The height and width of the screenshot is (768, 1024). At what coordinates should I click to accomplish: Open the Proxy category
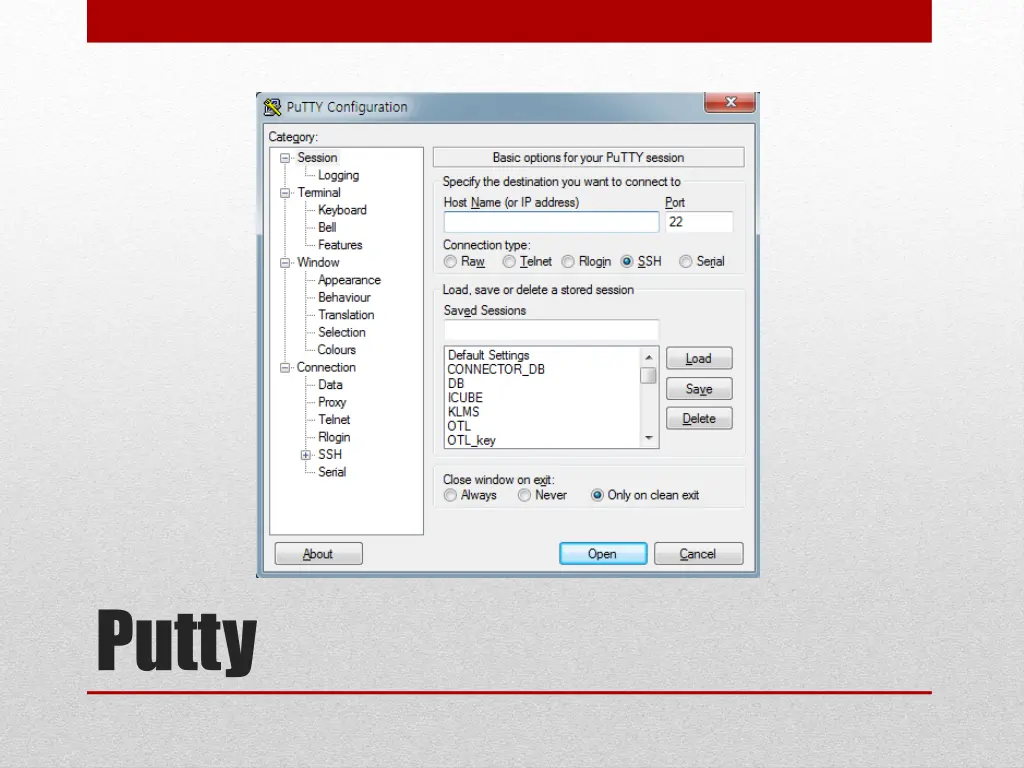(x=332, y=402)
